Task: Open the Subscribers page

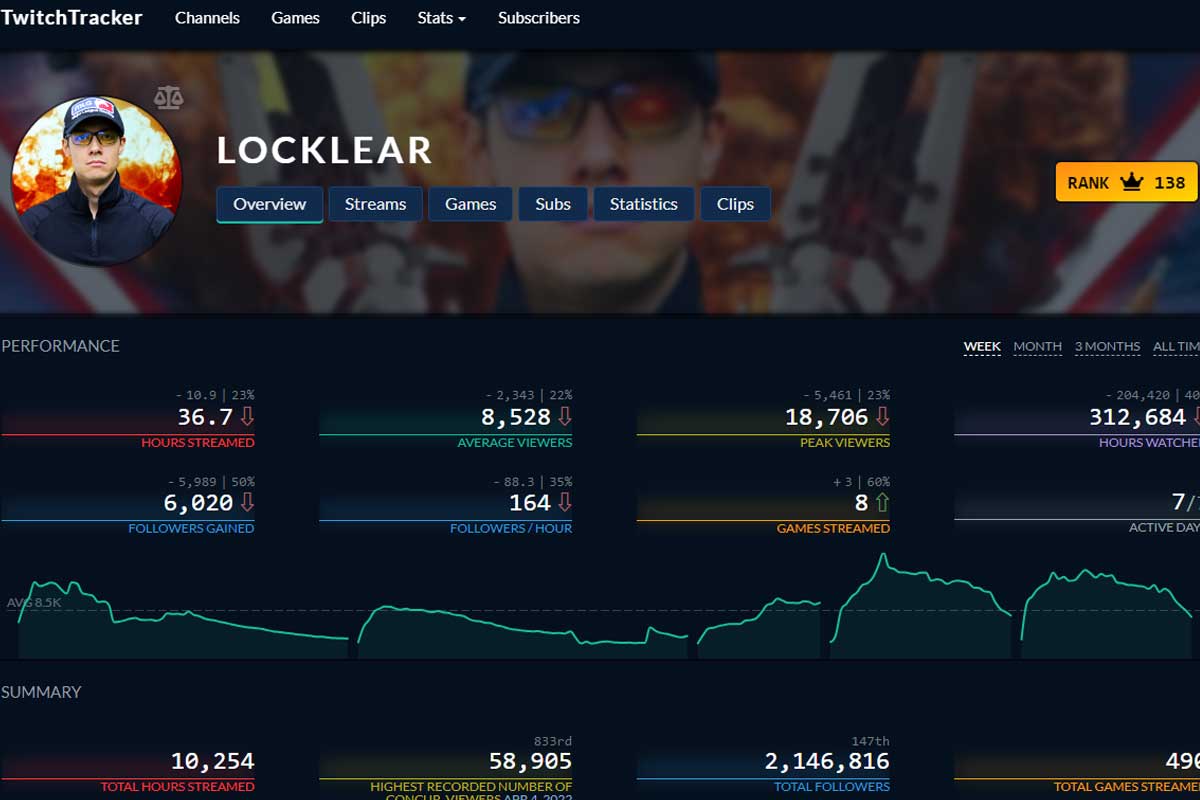Action: point(538,17)
